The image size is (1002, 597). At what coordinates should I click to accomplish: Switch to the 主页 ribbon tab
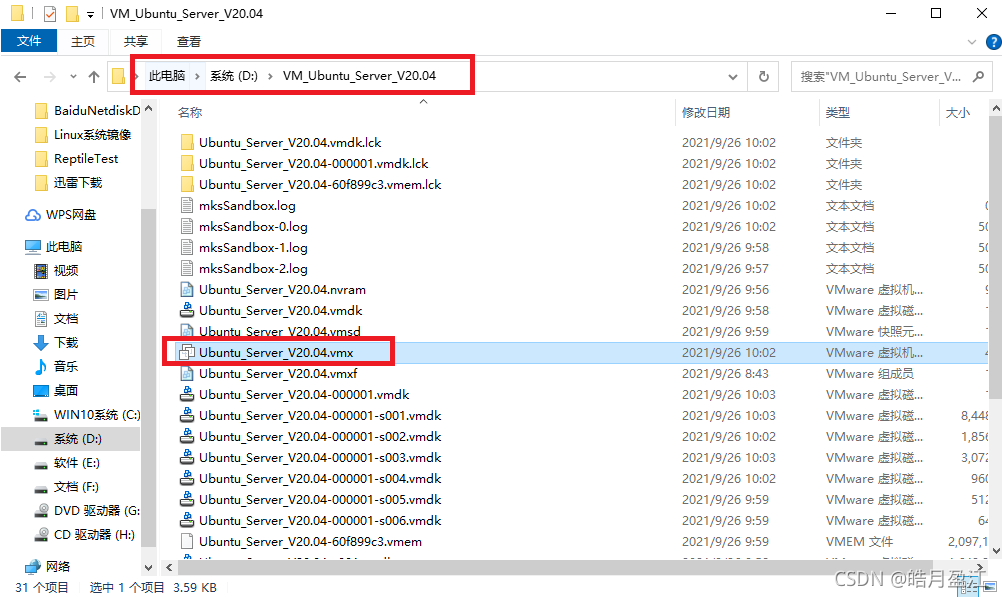83,42
